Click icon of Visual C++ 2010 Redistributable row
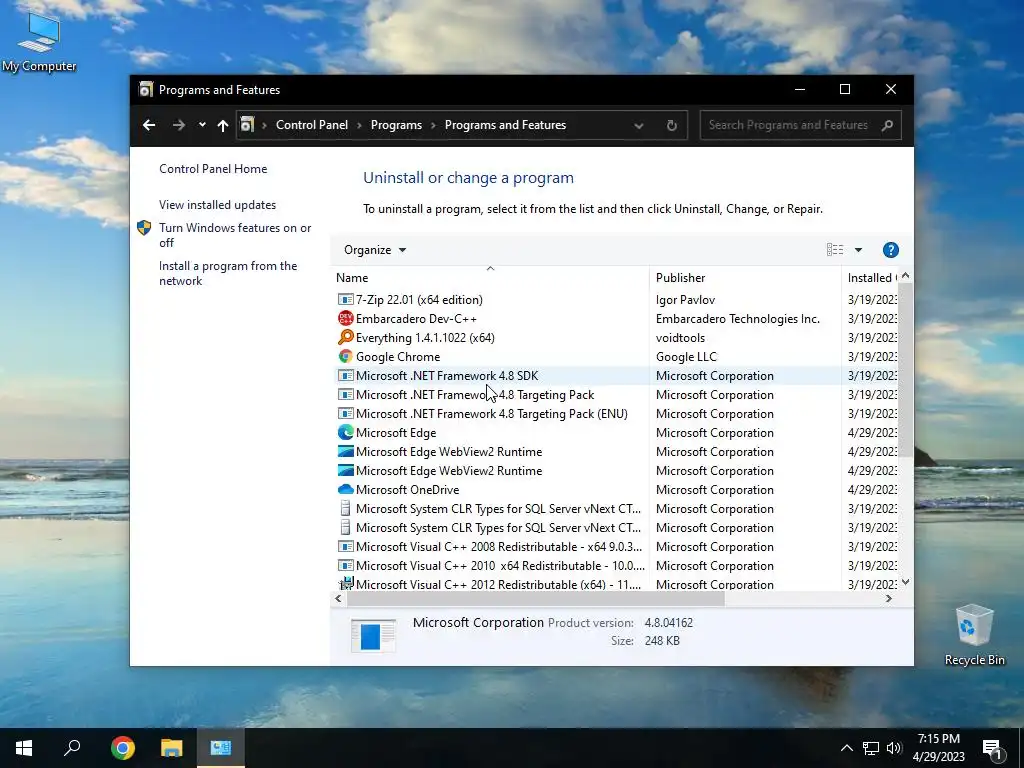1024x768 pixels. [345, 566]
